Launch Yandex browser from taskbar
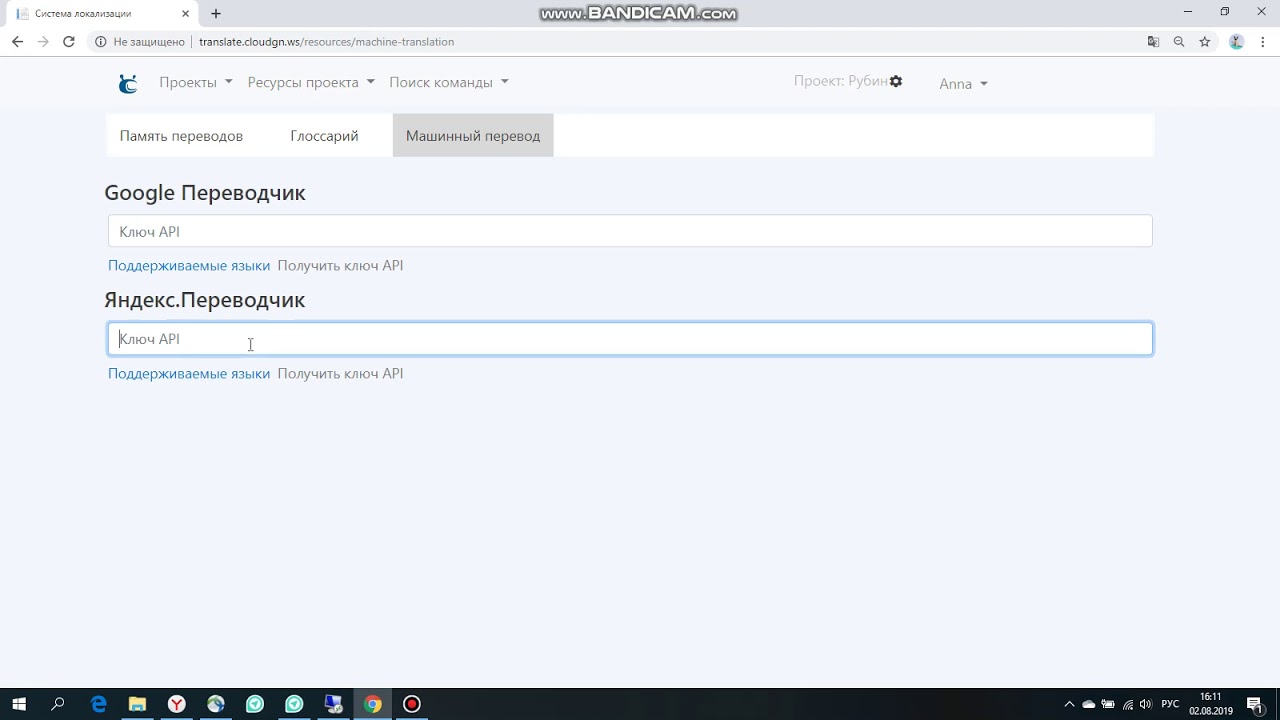 pyautogui.click(x=176, y=704)
